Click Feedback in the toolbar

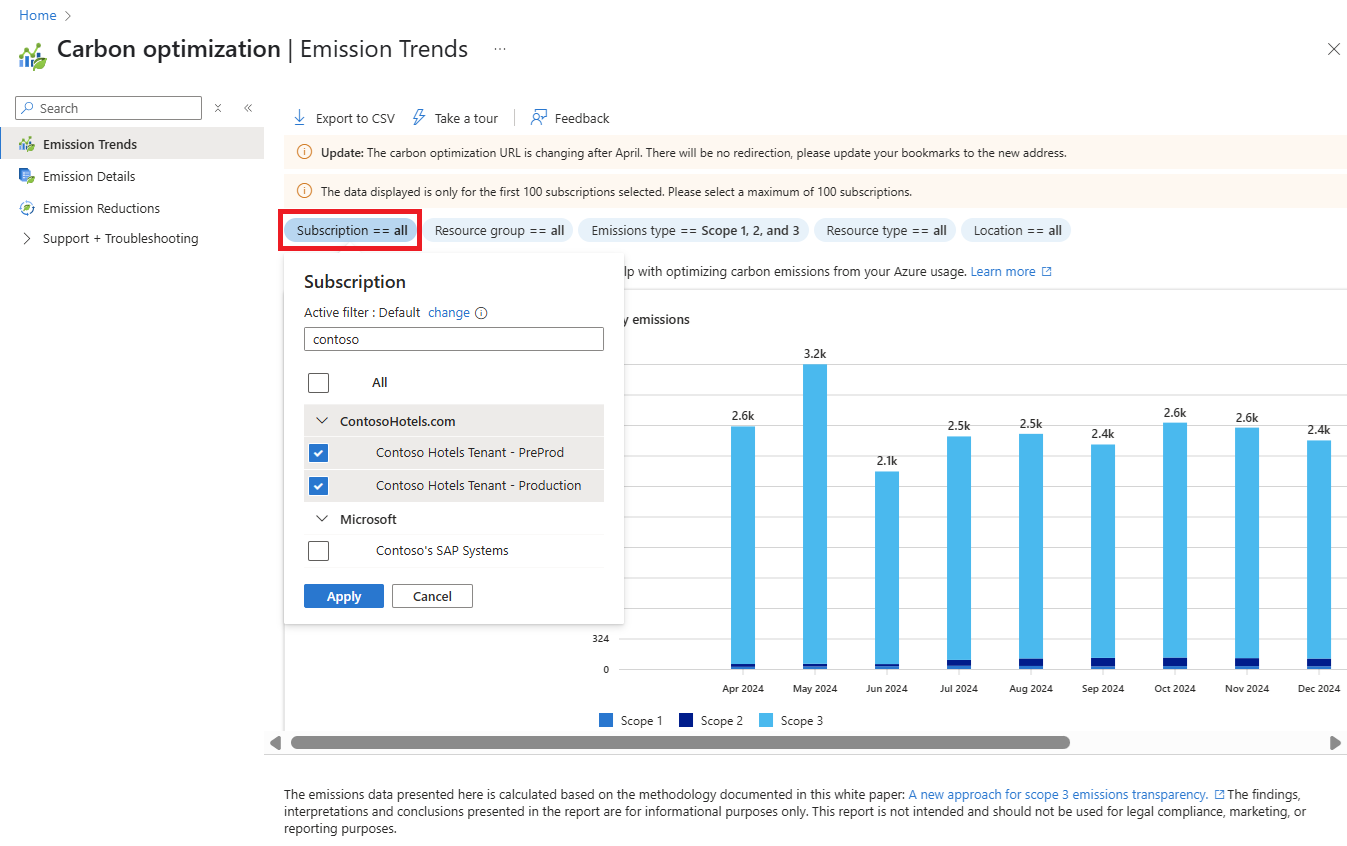570,118
